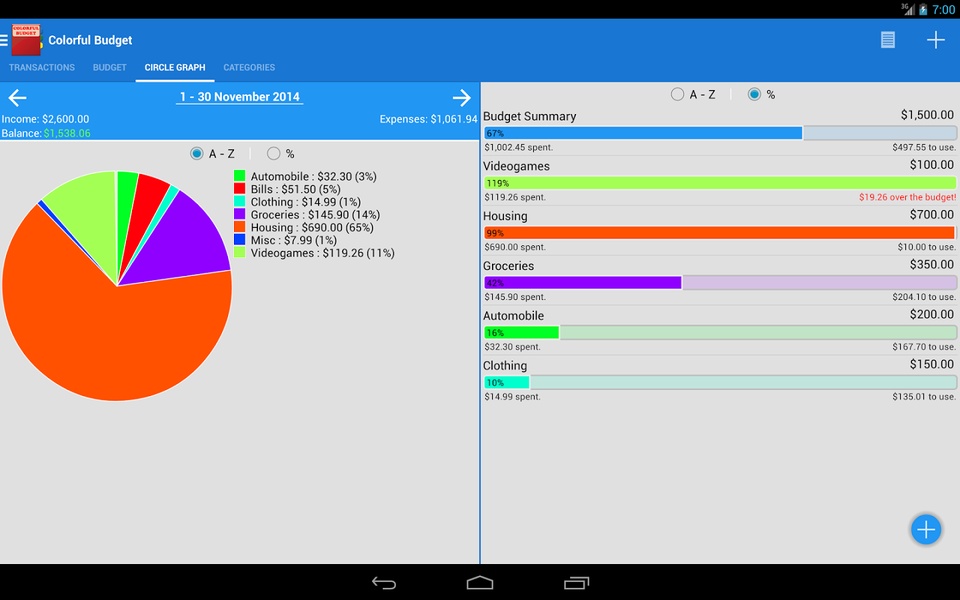Click the red Bills legend swatch
This screenshot has height=600, width=960.
pos(239,189)
